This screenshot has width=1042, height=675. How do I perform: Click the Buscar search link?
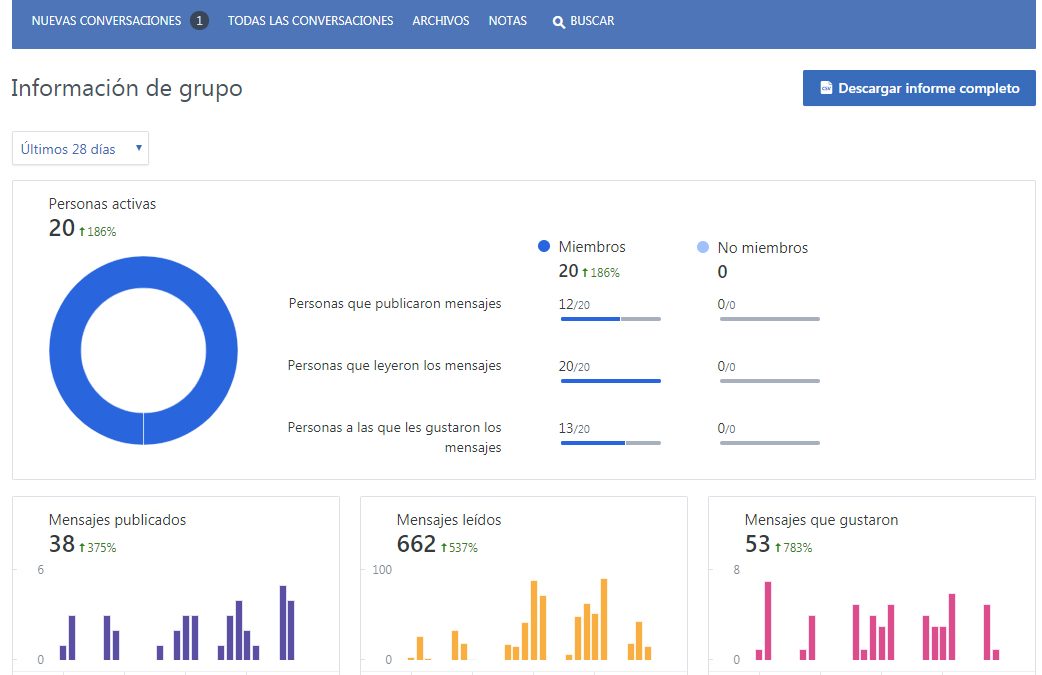click(x=592, y=21)
